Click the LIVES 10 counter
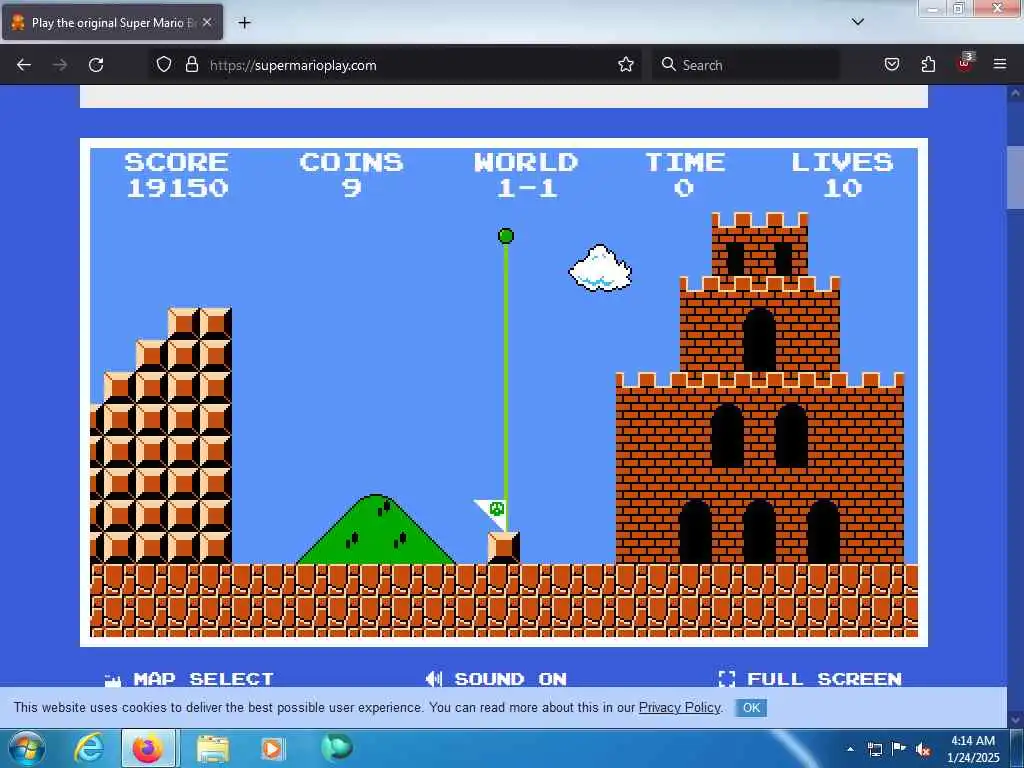This screenshot has height=768, width=1024. point(842,175)
